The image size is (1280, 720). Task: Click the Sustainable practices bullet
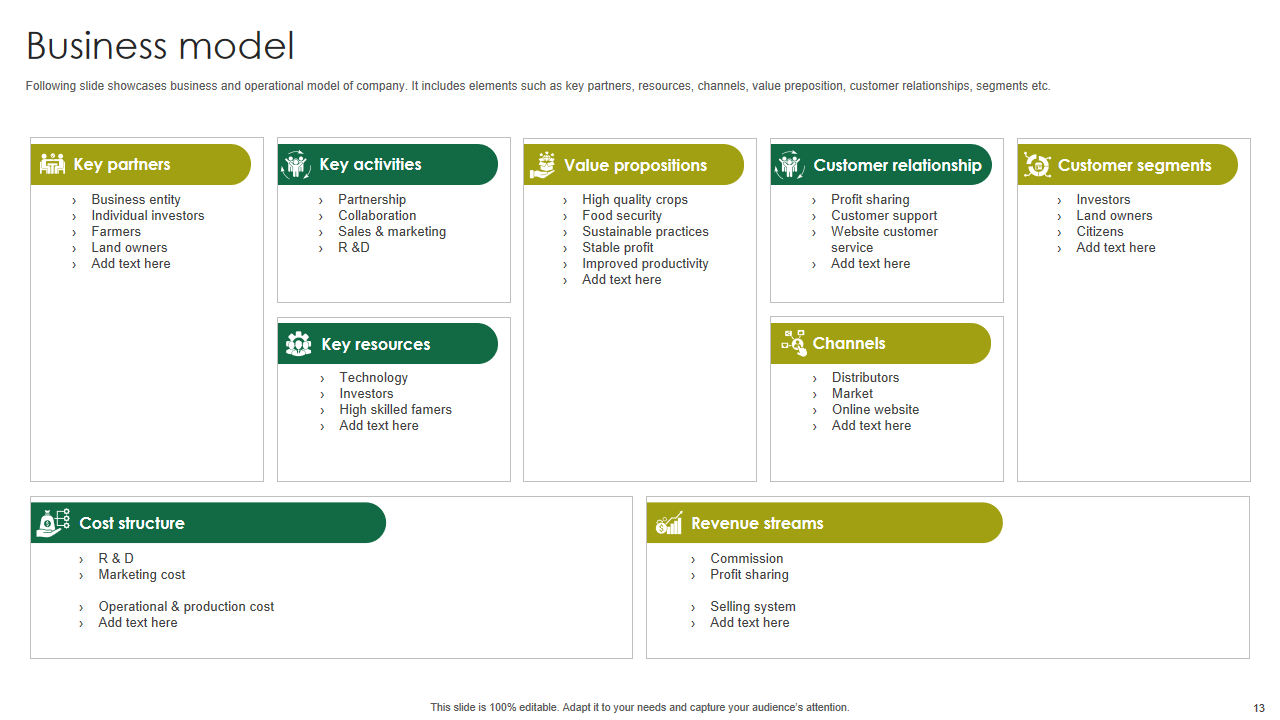(645, 232)
